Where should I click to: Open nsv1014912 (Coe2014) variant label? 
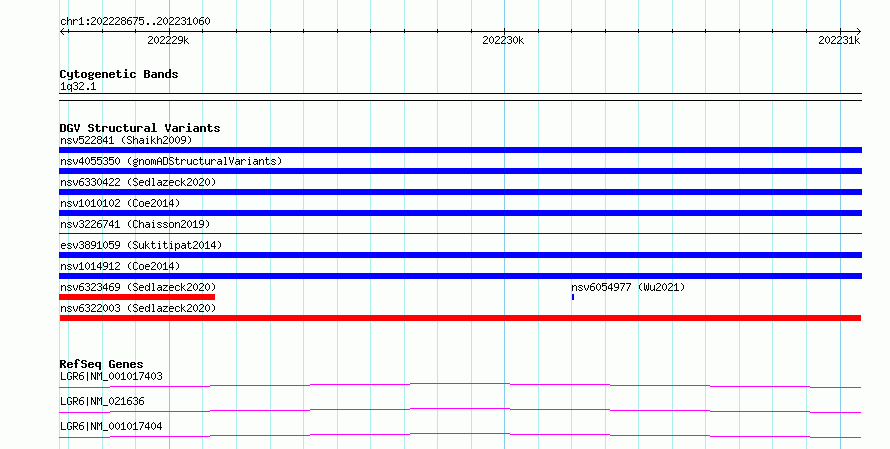(x=120, y=266)
